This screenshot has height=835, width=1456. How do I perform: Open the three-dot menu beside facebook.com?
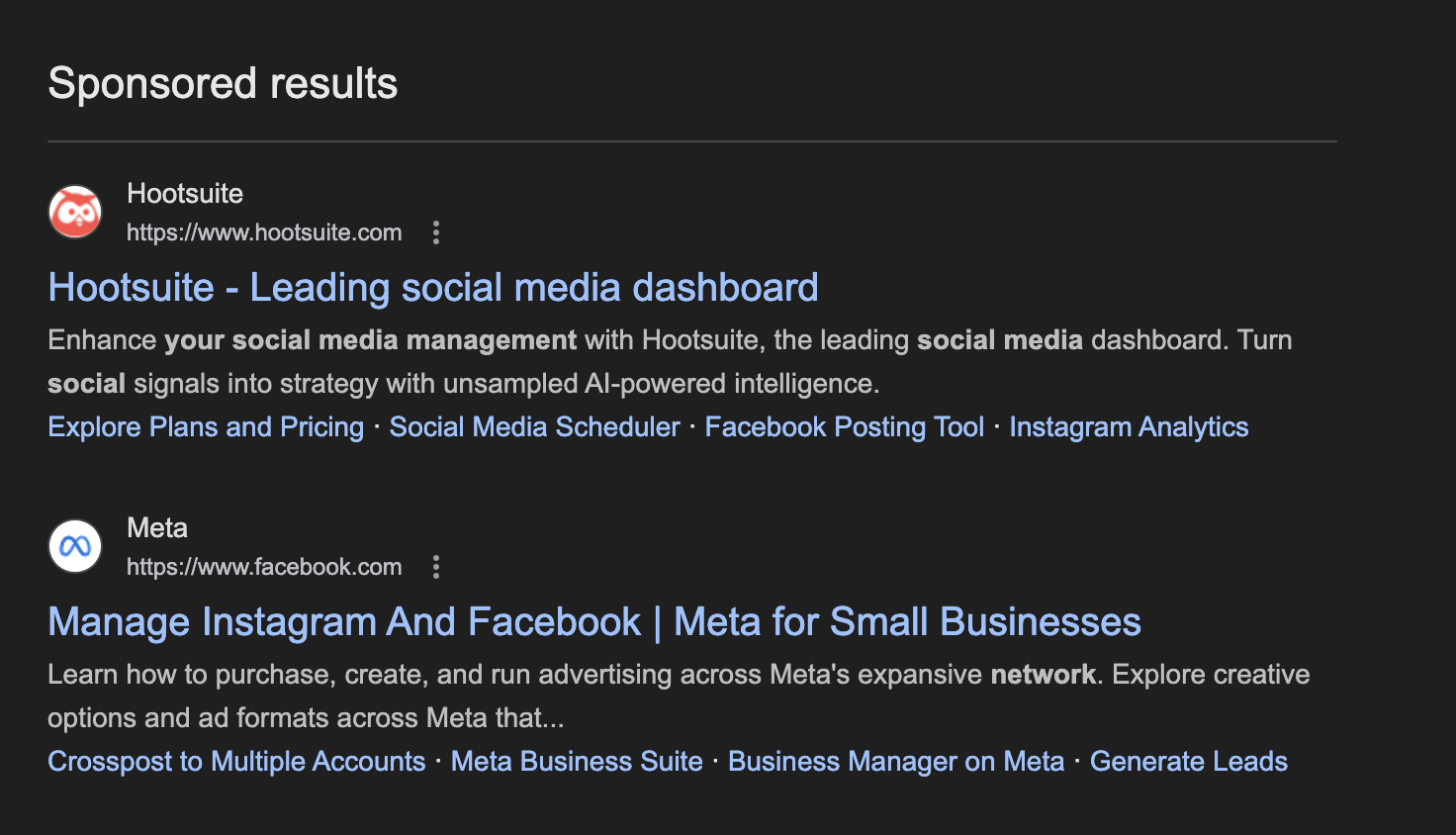coord(436,567)
